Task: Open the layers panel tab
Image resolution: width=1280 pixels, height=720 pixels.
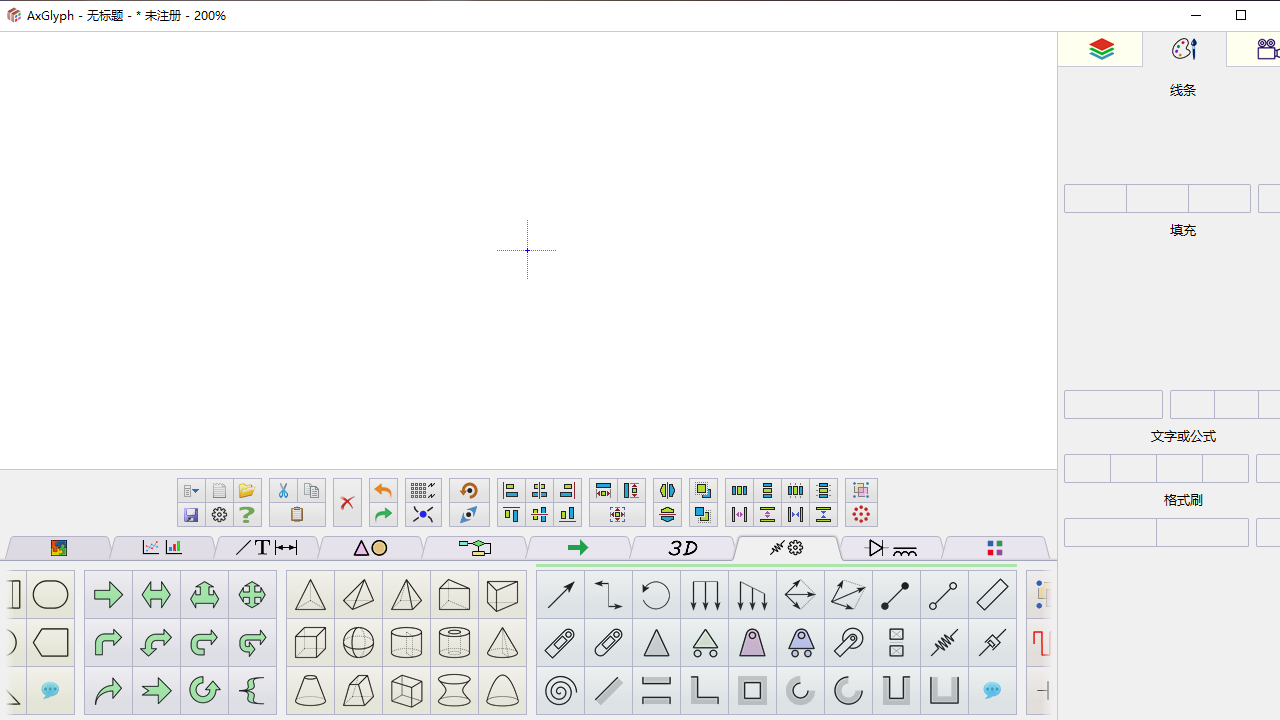Action: 1101,49
